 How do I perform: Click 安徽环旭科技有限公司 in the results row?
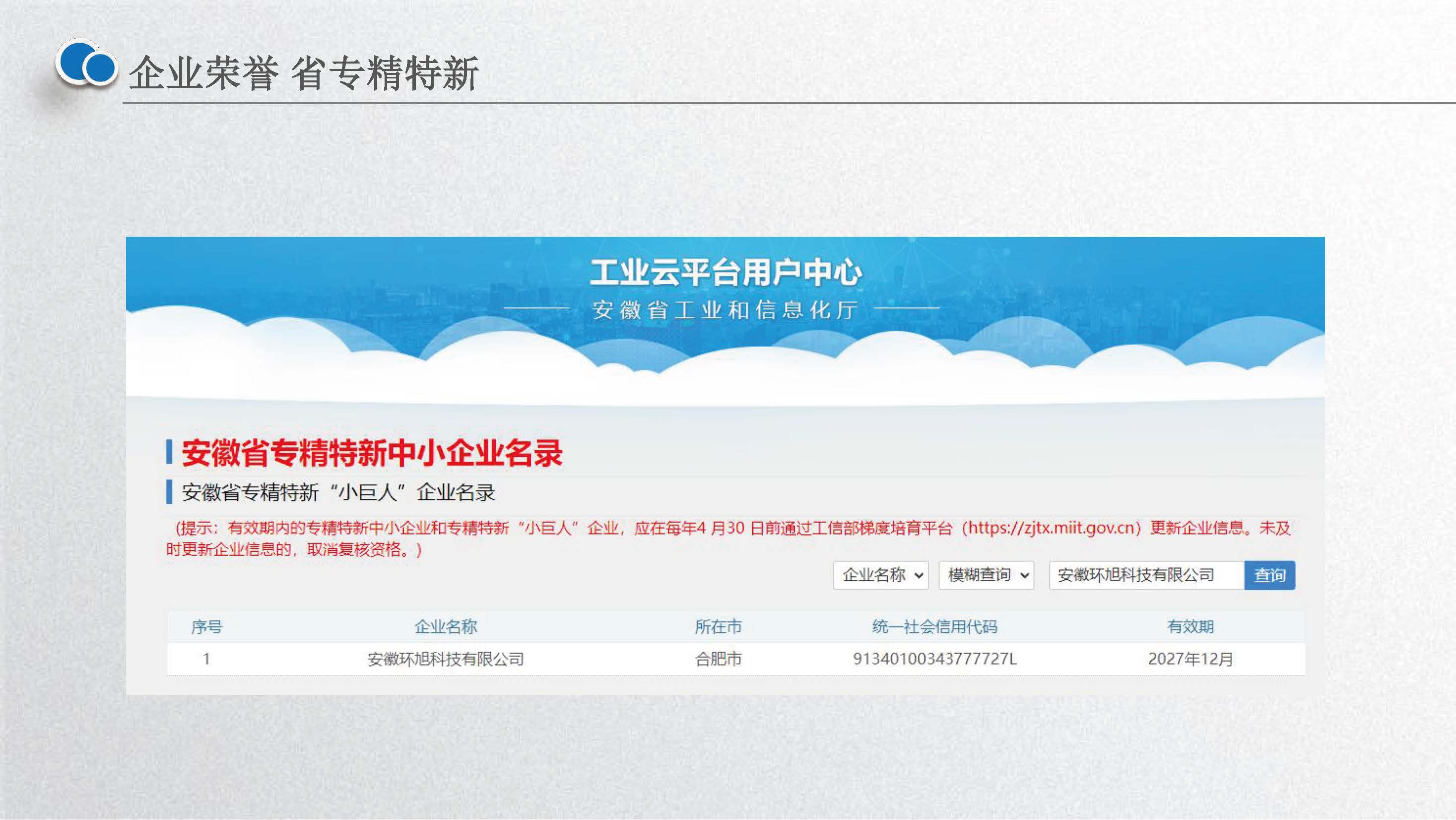pos(446,659)
